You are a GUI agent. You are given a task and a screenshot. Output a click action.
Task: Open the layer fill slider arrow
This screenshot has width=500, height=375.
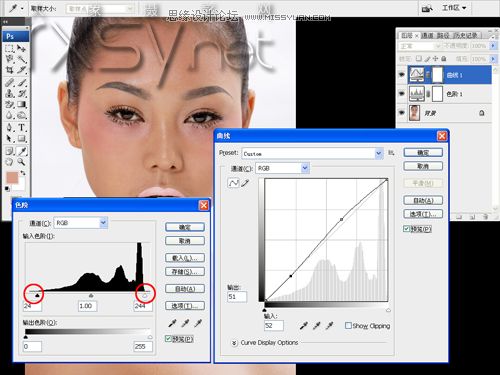click(x=493, y=59)
